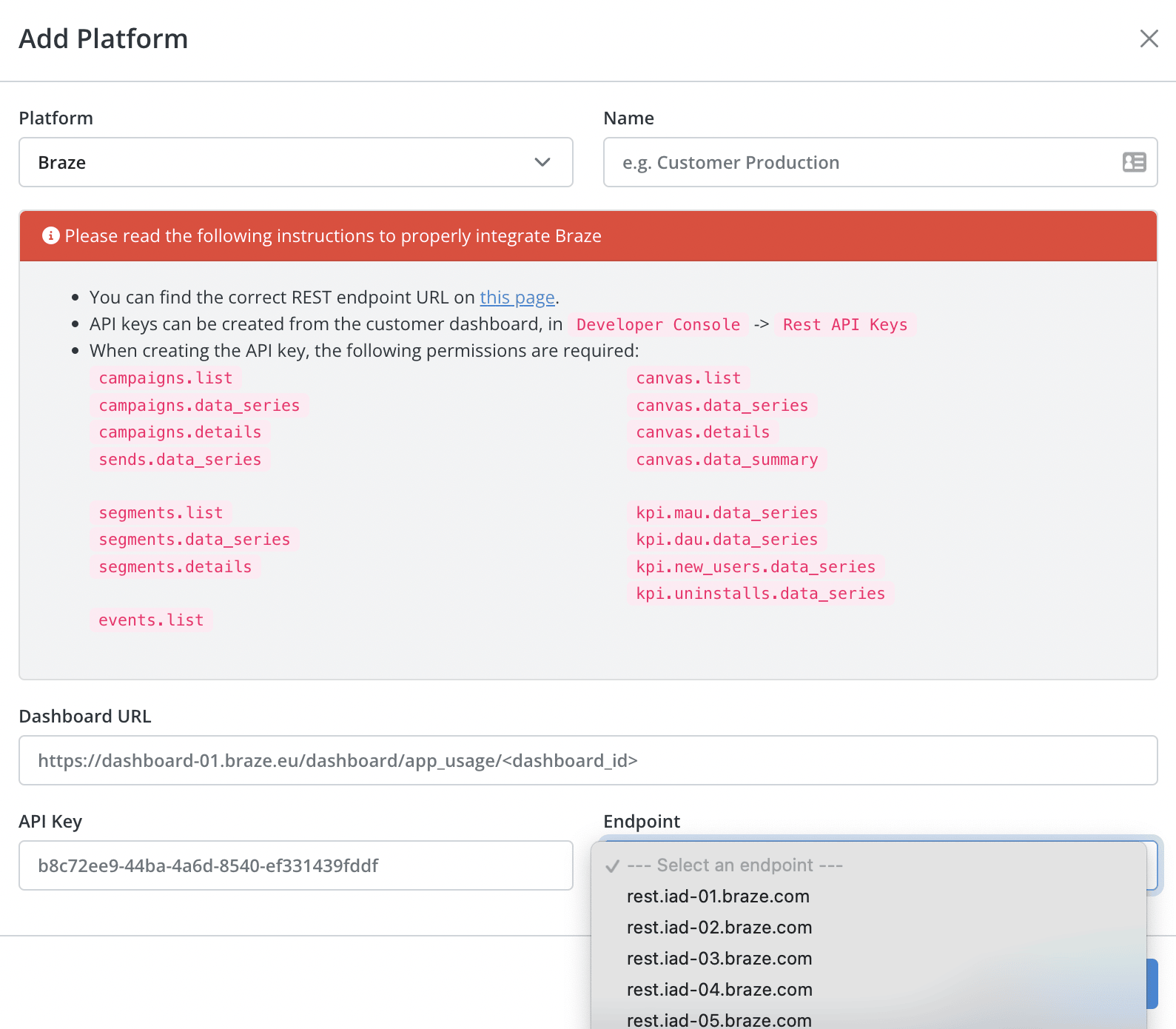This screenshot has height=1029, width=1176.
Task: Click the 'segments.list' permission text
Action: [x=161, y=513]
